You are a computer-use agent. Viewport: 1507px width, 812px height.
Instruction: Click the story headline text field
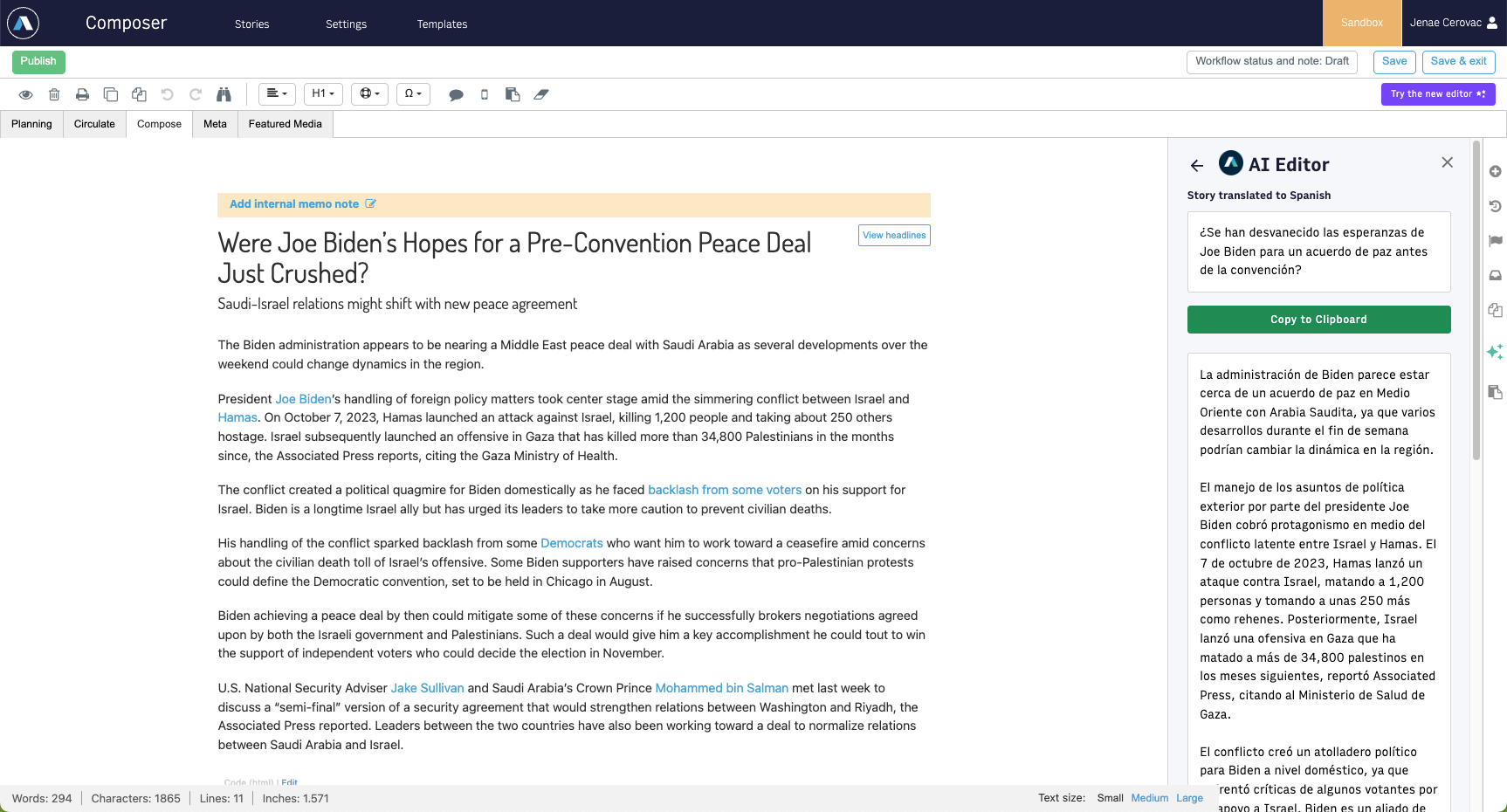click(x=515, y=258)
